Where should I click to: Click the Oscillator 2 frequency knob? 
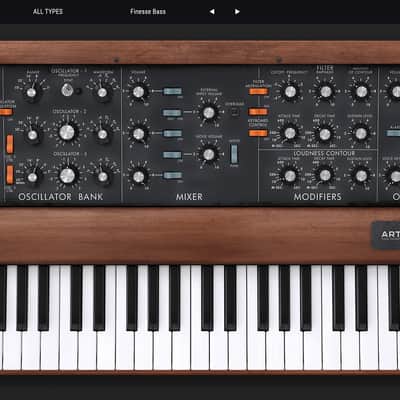[x=67, y=132]
